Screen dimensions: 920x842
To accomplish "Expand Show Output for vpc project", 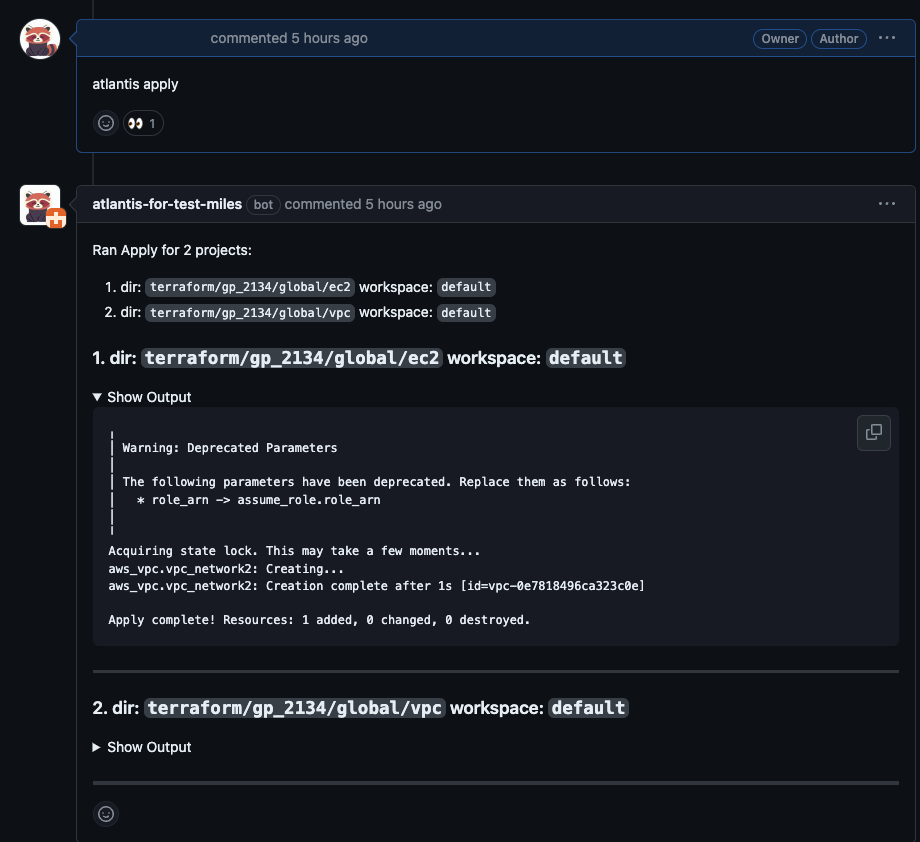I will [x=142, y=747].
